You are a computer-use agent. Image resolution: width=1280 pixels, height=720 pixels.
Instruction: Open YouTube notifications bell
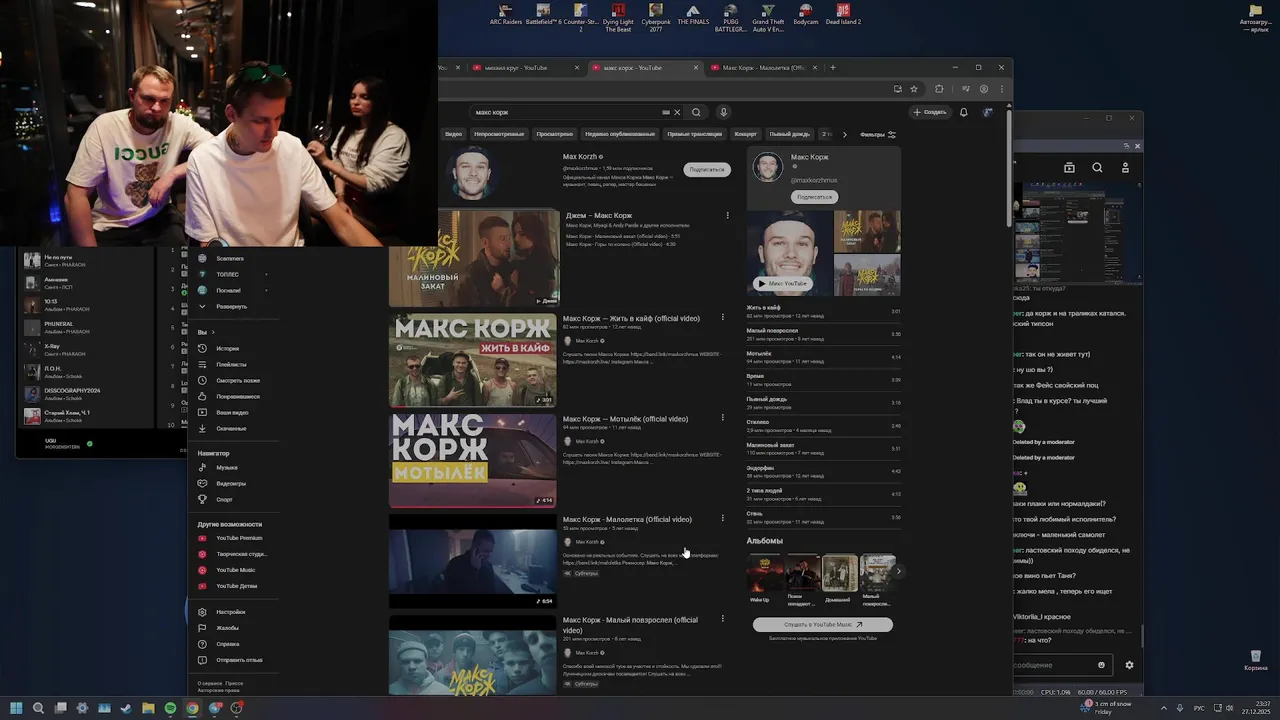point(964,112)
